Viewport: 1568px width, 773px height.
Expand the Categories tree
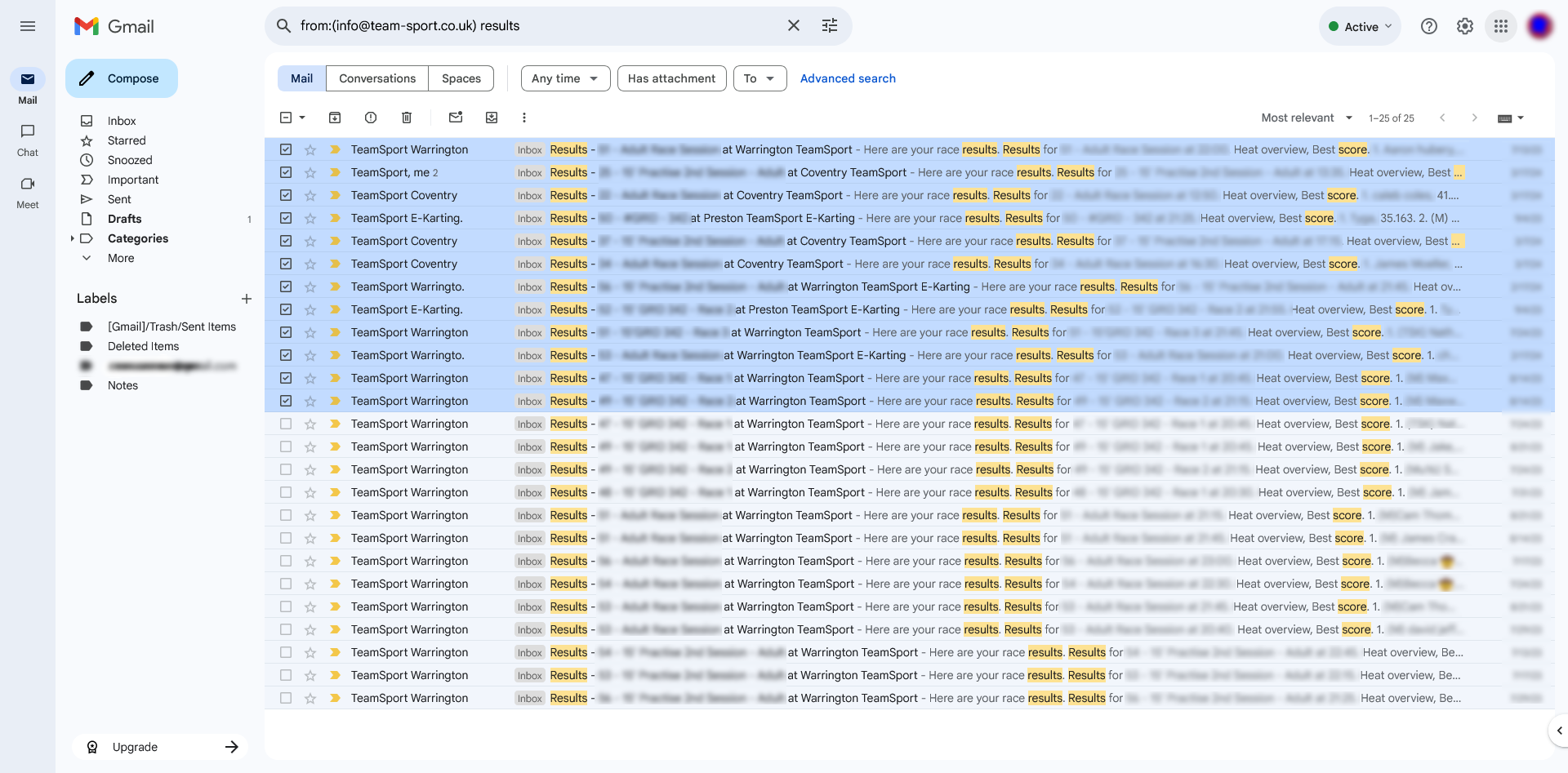(72, 238)
